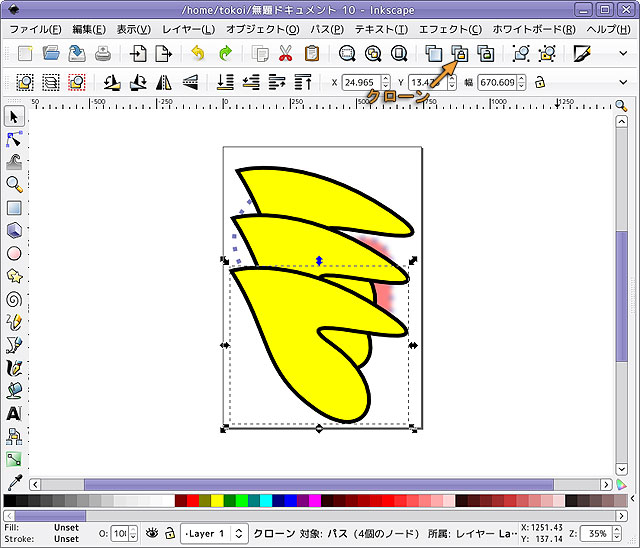The height and width of the screenshot is (548, 640).
Task: Click the Cut scissors icon
Action: (285, 53)
